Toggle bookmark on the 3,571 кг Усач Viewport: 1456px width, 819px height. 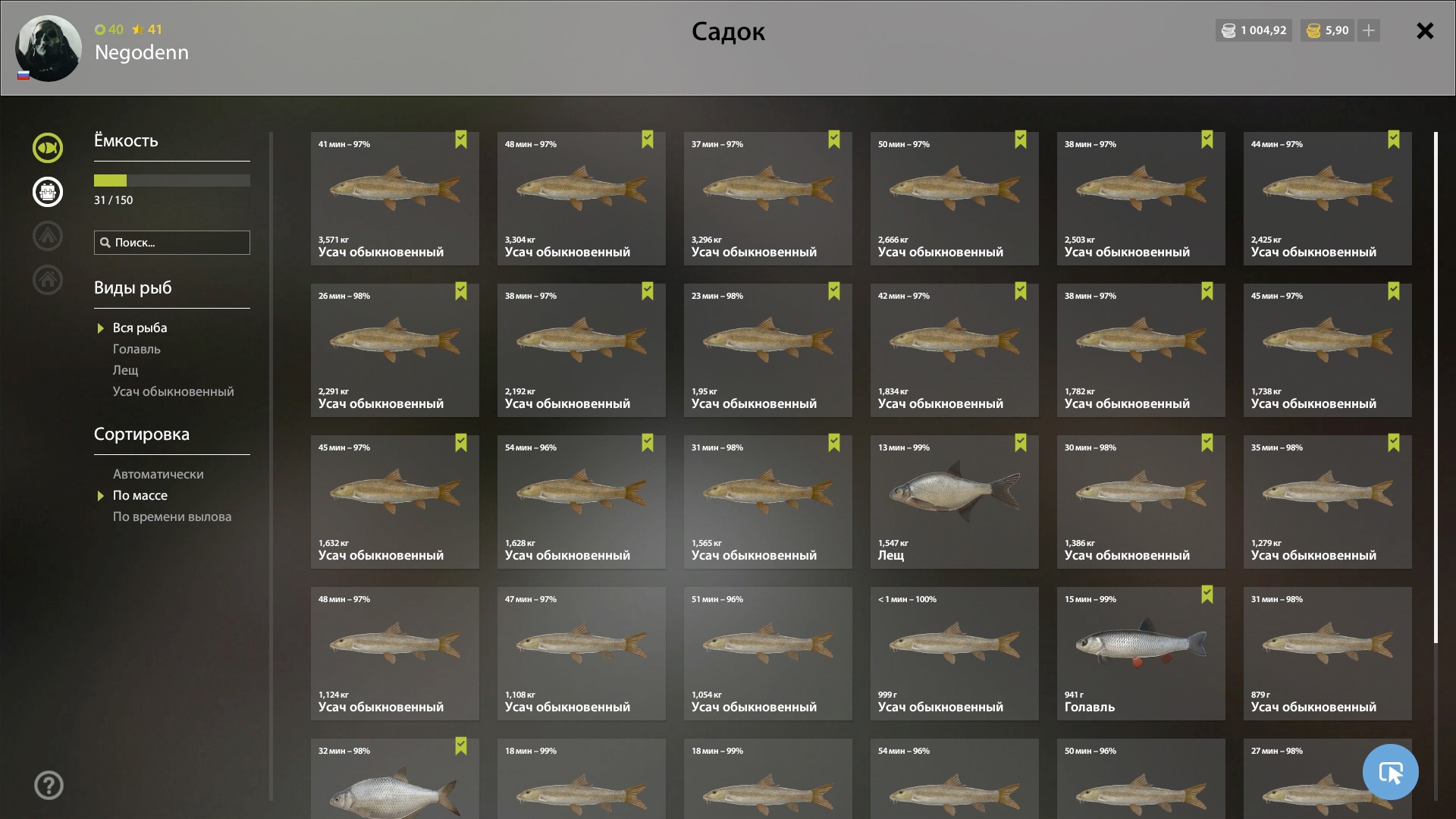pyautogui.click(x=461, y=140)
